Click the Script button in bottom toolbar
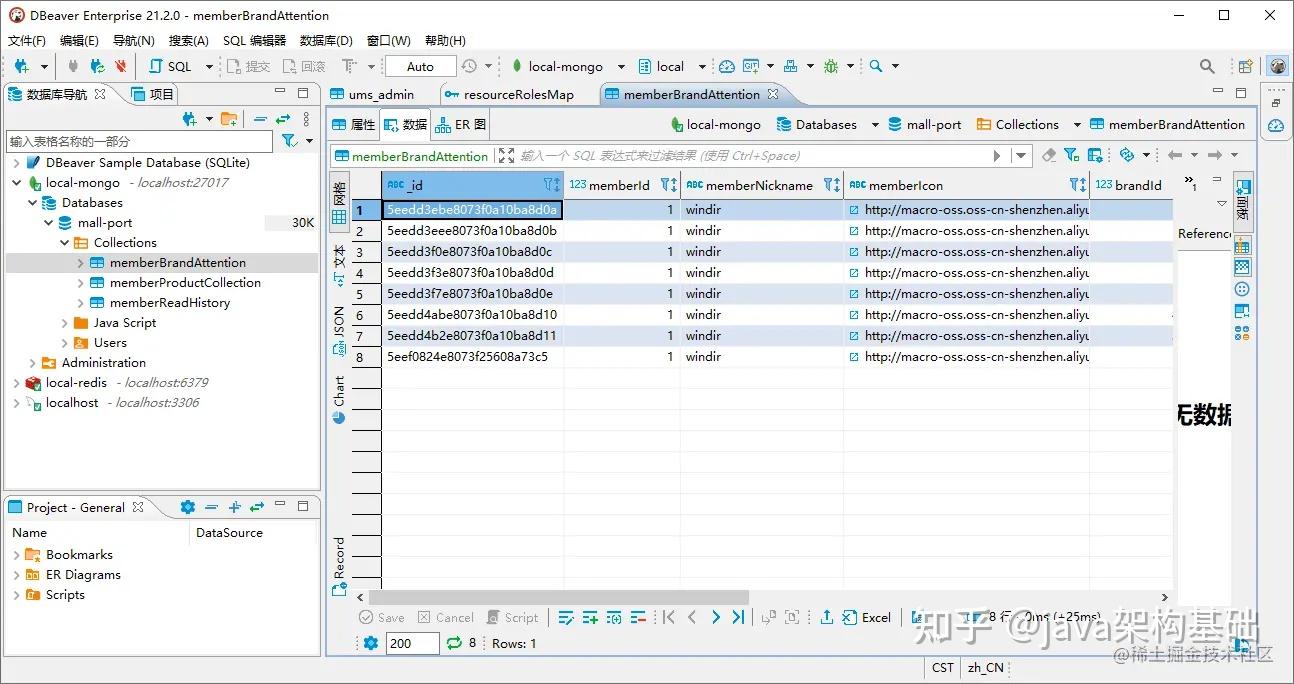Screen dimensions: 1294x684 coord(512,618)
